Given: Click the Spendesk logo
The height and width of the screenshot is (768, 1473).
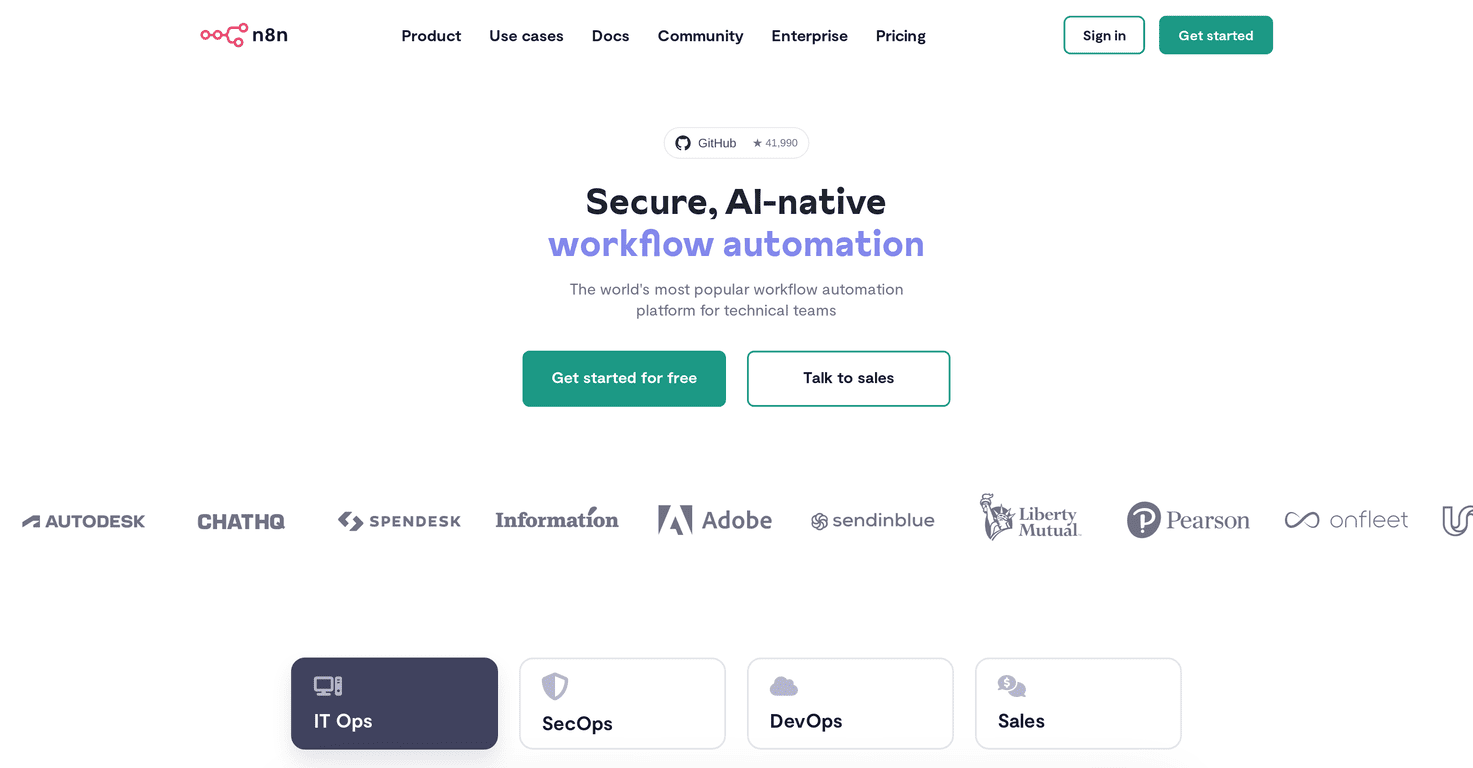Looking at the screenshot, I should click(399, 521).
